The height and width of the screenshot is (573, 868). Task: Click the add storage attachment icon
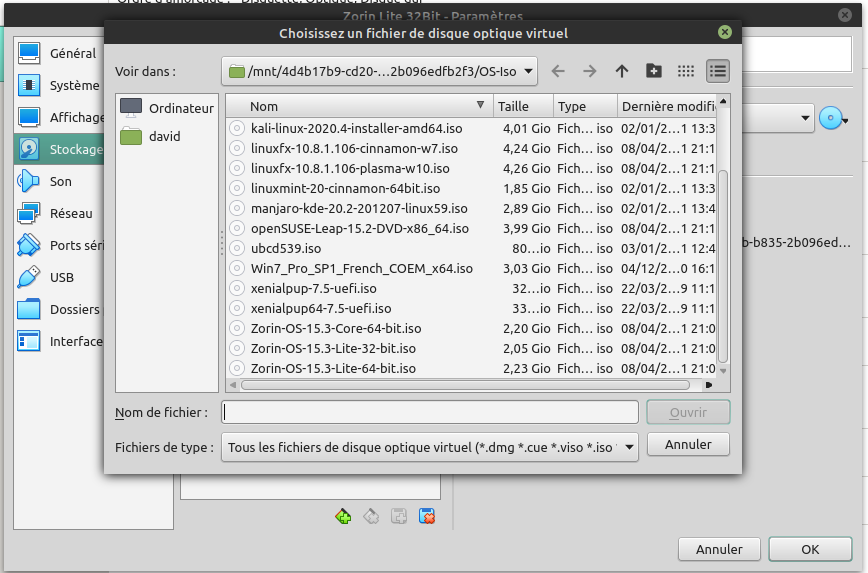pos(344,516)
